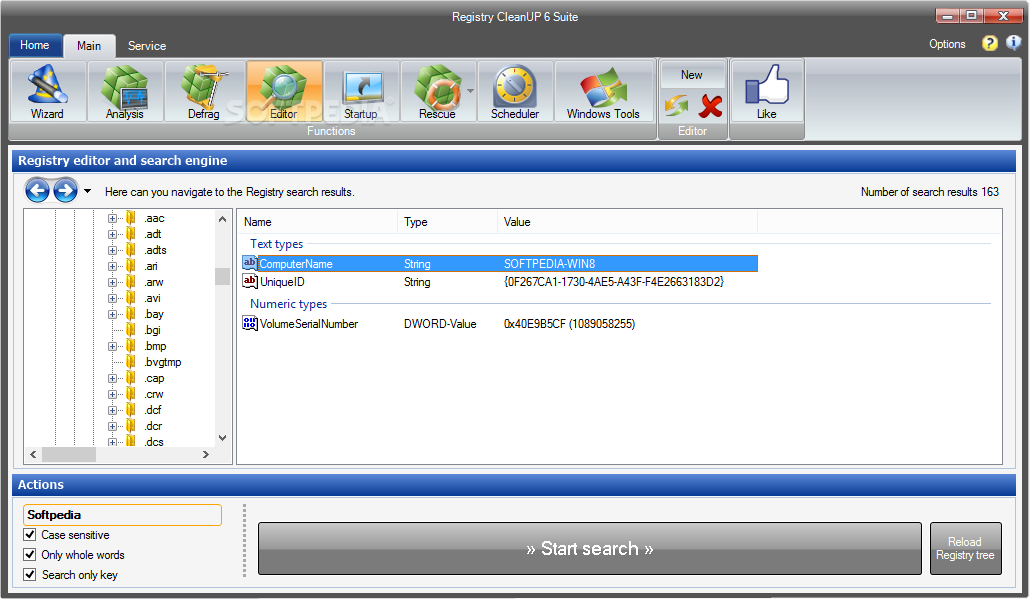
Task: Click the tree vertical scrollbar thumb
Action: pos(222,277)
